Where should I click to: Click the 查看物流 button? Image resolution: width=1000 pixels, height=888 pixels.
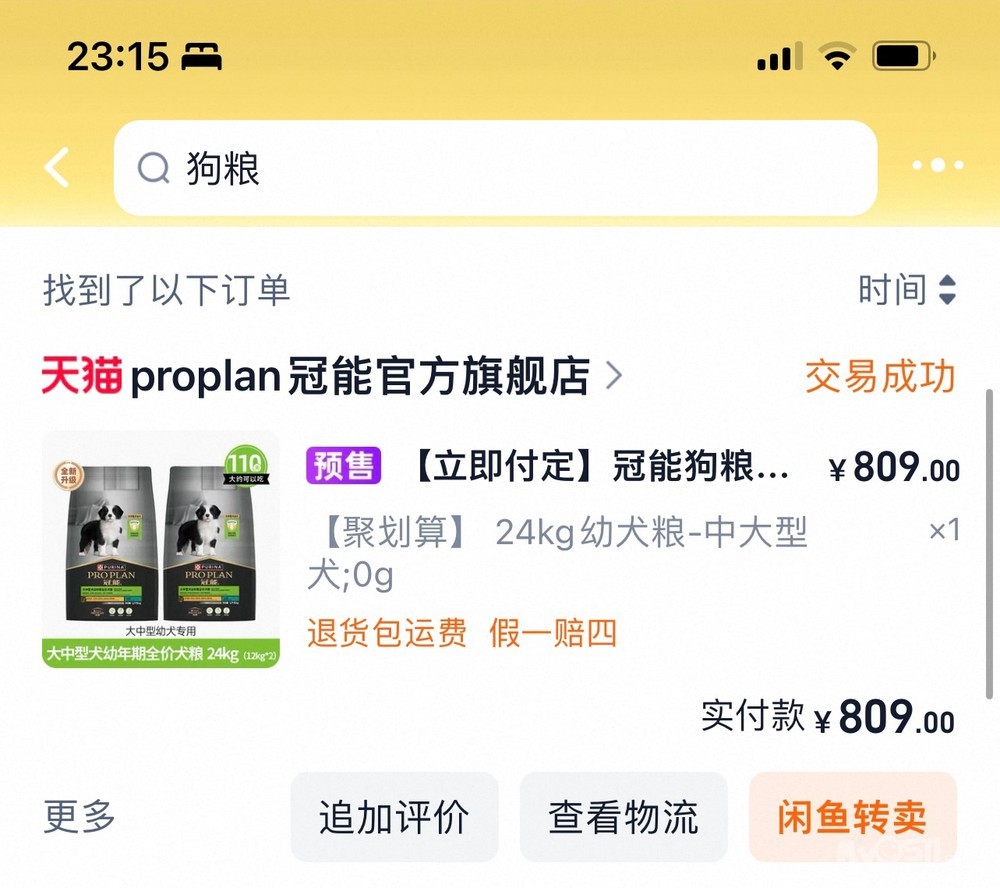[x=624, y=817]
